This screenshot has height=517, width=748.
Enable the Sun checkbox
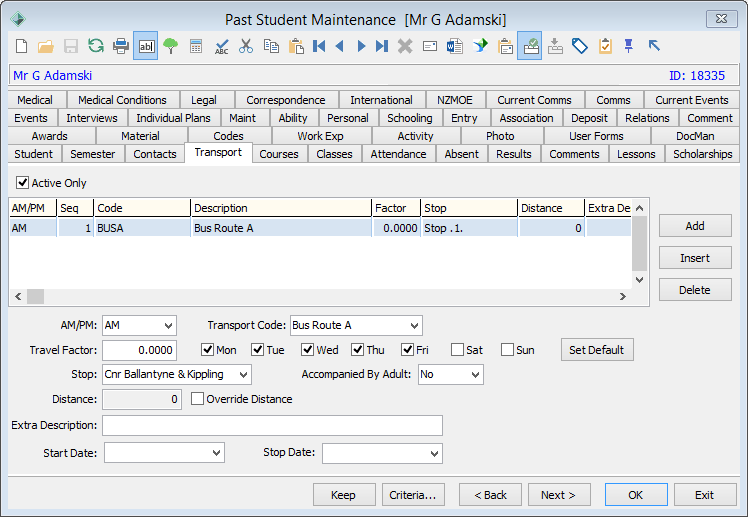point(507,350)
